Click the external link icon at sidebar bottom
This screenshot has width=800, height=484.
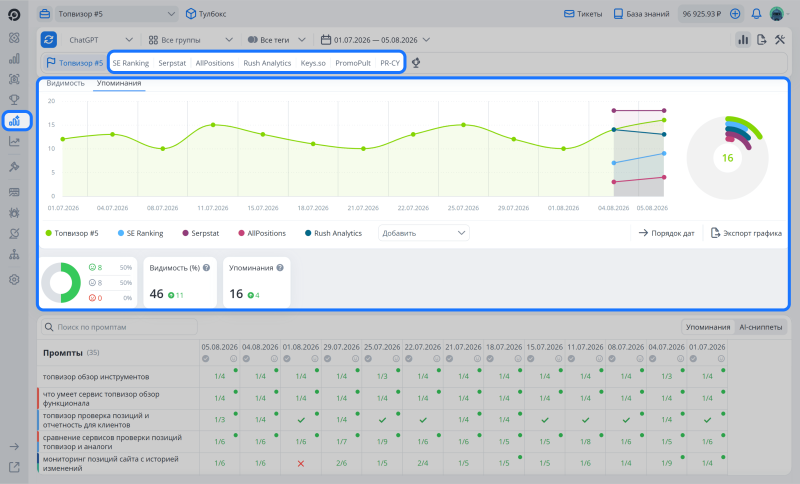(x=14, y=467)
